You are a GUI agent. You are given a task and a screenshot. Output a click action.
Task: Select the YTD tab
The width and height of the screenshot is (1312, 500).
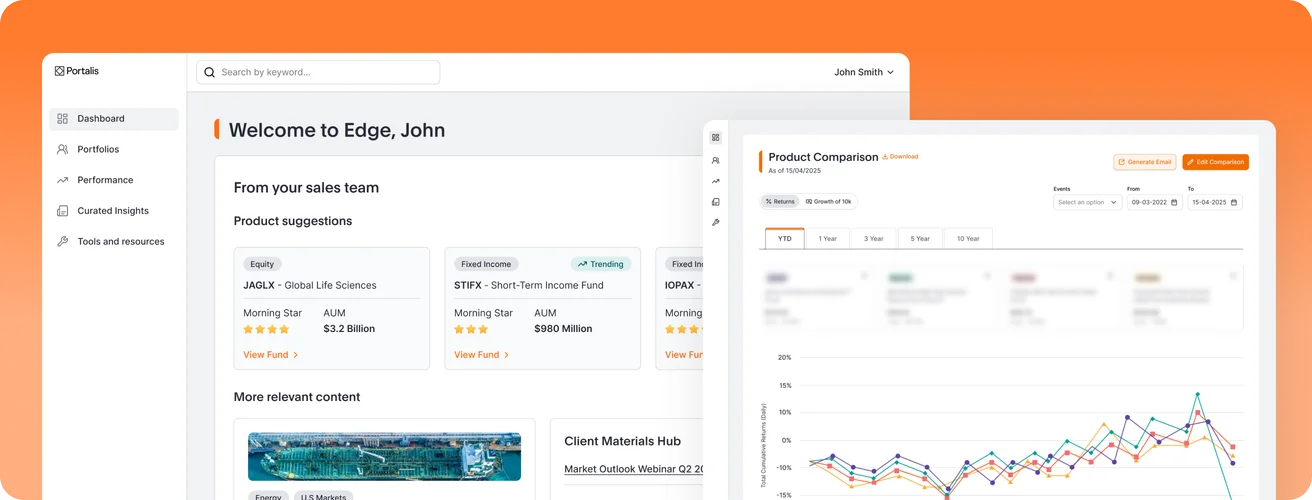pos(784,238)
